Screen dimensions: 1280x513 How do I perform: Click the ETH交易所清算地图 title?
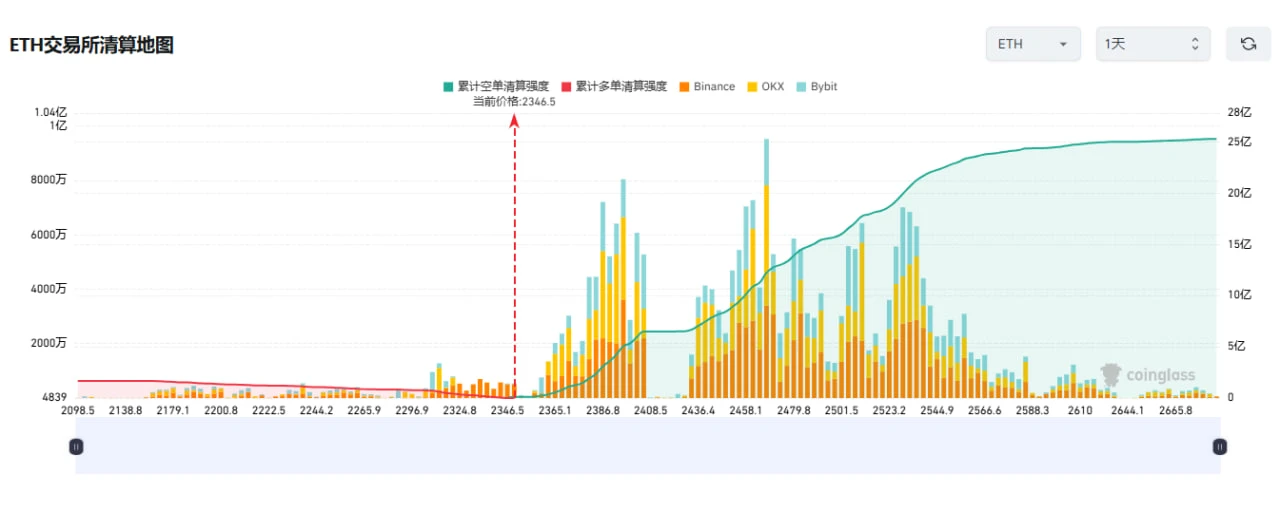(92, 45)
